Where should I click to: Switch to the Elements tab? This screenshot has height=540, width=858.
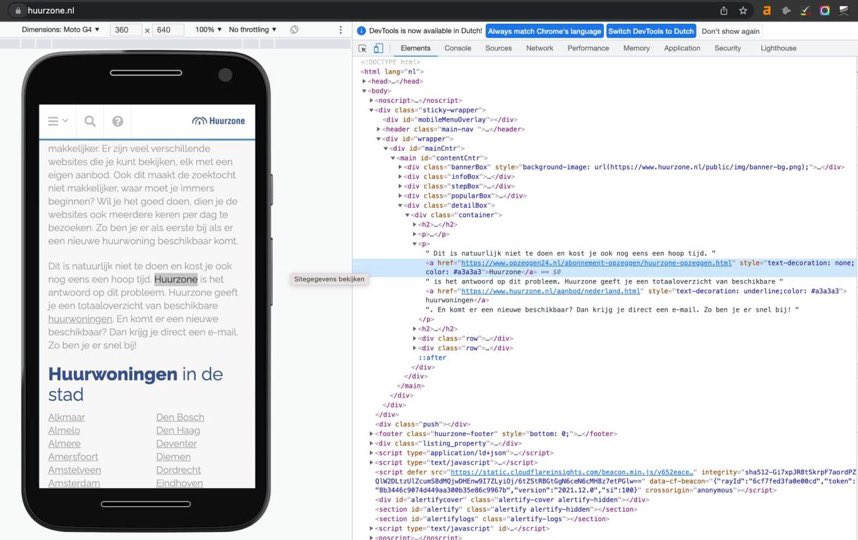415,48
